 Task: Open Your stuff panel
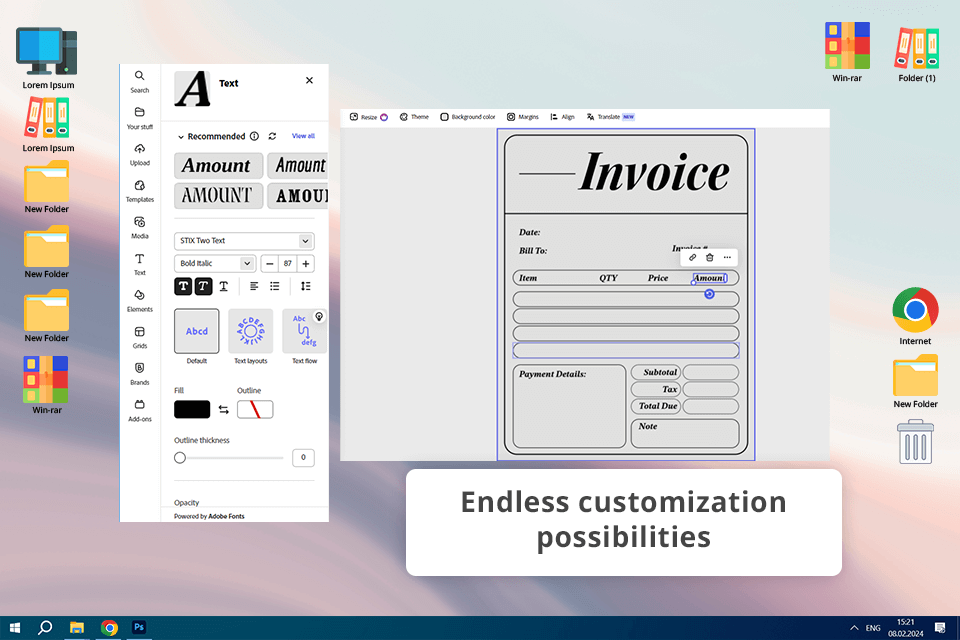click(140, 118)
